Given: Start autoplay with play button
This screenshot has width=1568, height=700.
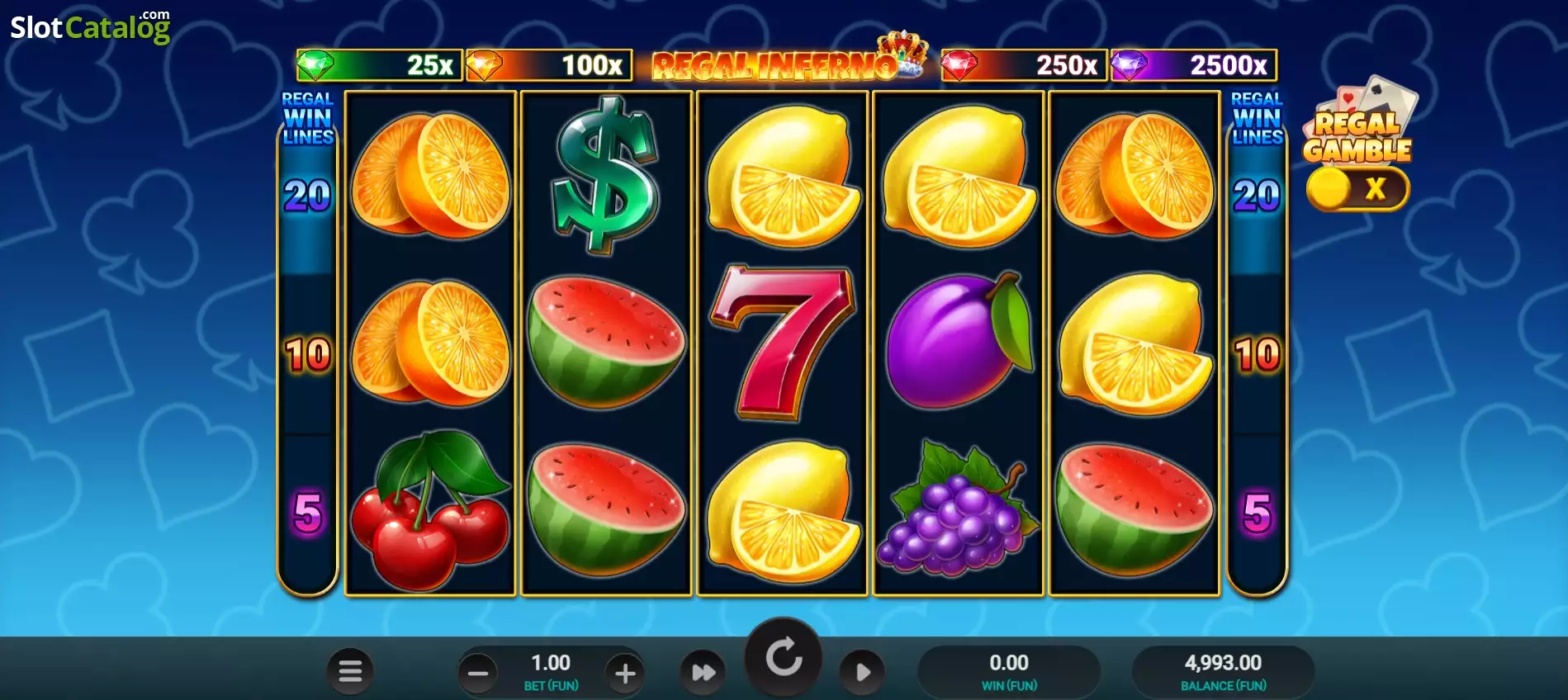Looking at the screenshot, I should click(x=862, y=672).
